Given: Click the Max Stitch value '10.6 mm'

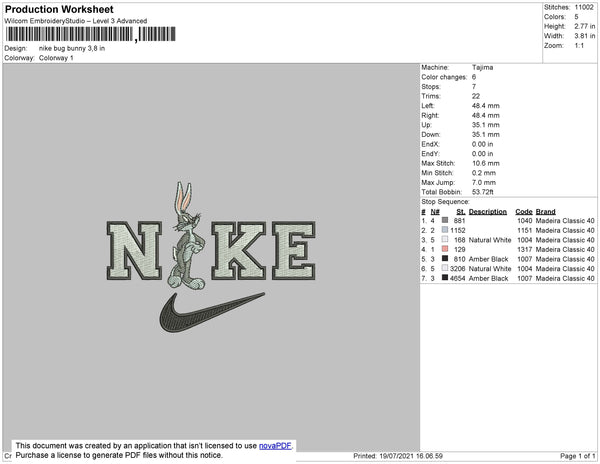Looking at the screenshot, I should [486, 163].
